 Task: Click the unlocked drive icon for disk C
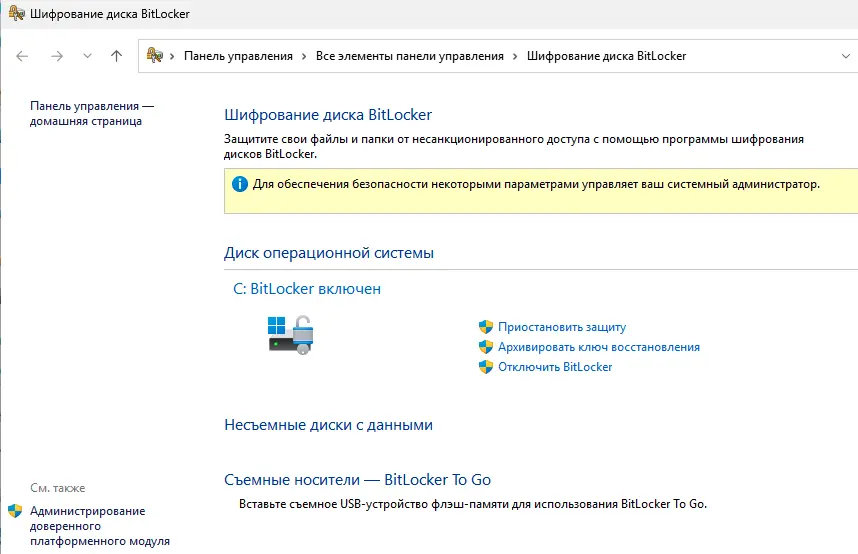tap(291, 333)
